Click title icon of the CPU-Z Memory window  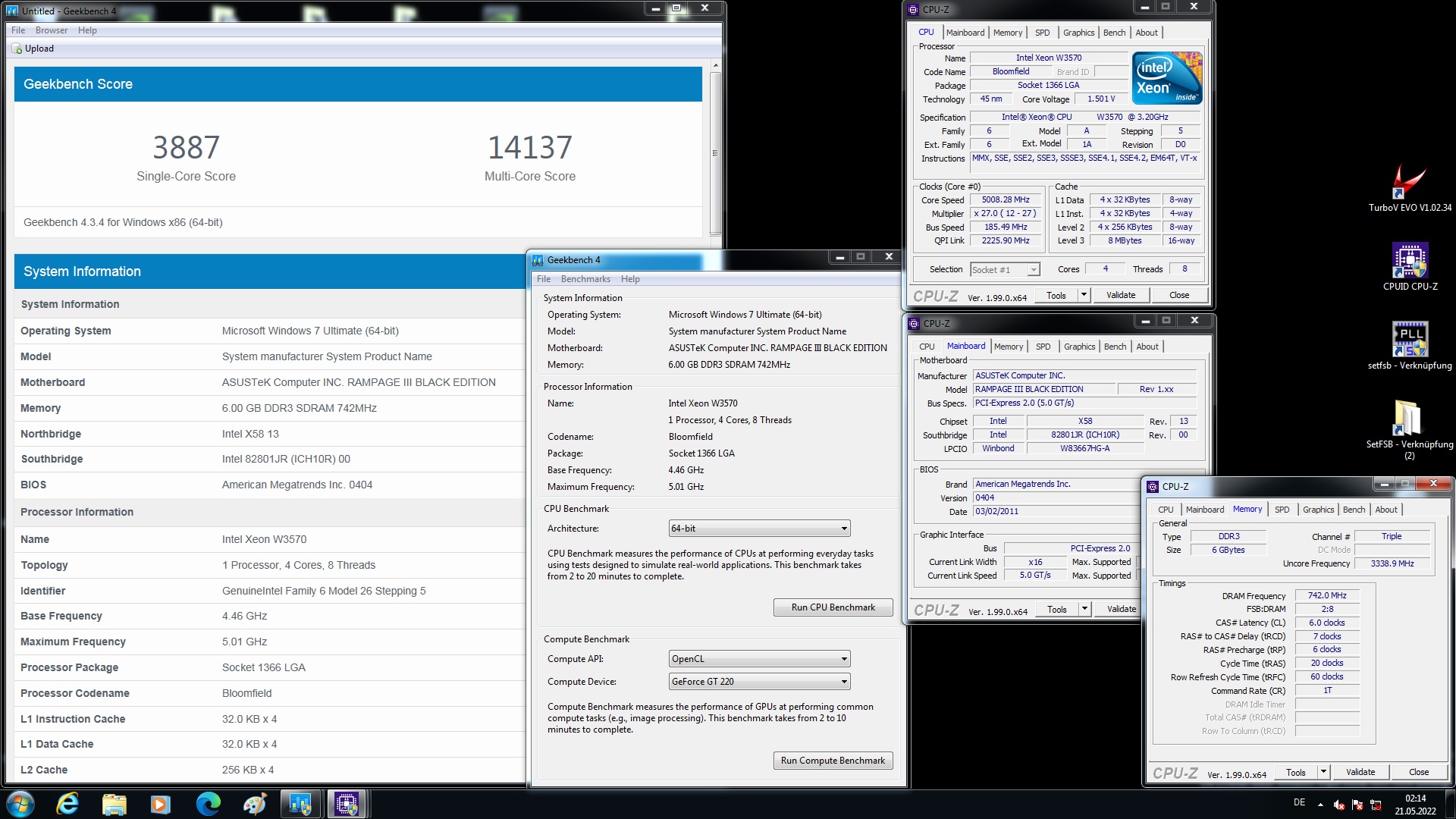1153,487
